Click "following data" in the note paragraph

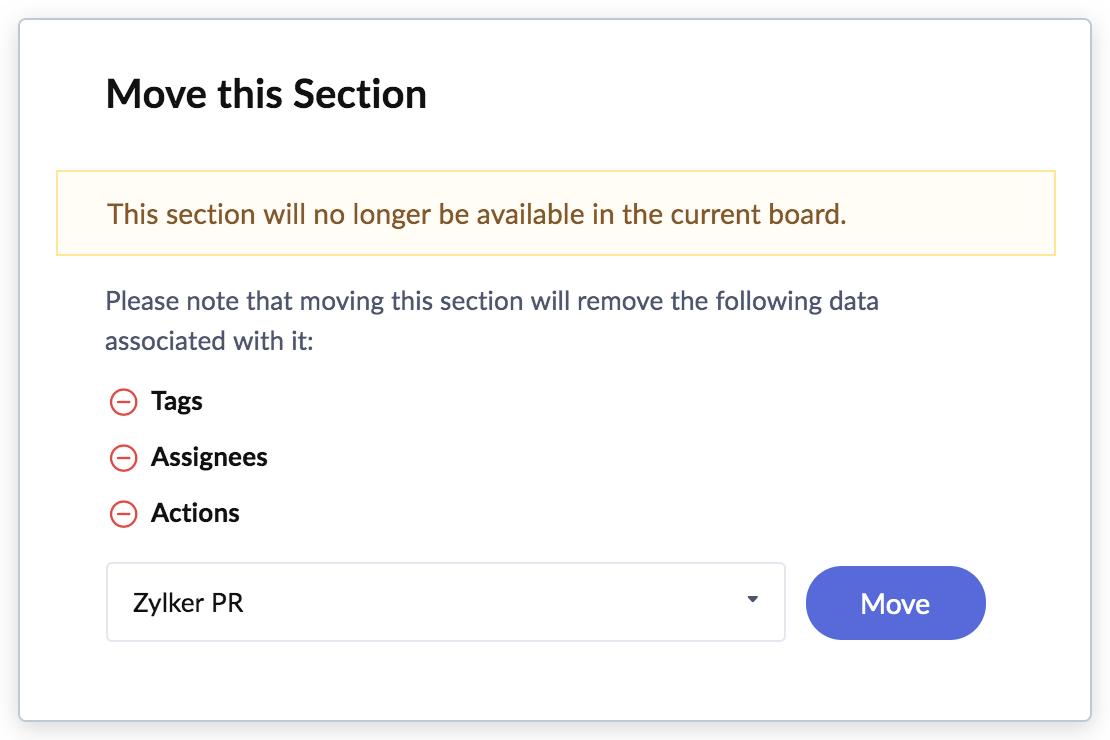coord(803,301)
